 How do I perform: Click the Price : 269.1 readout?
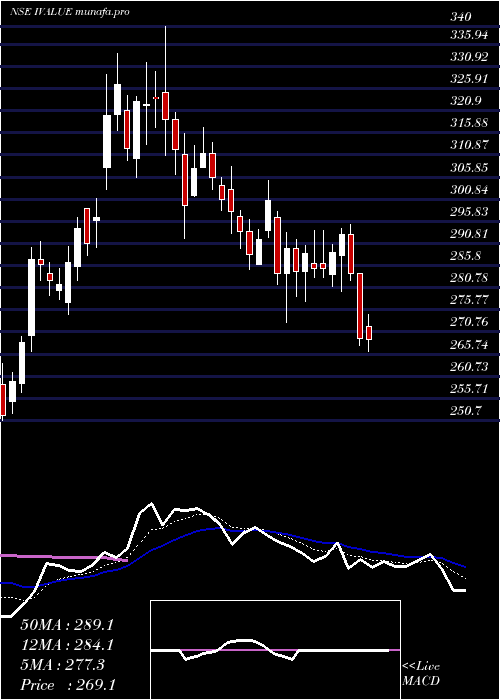[x=68, y=685]
